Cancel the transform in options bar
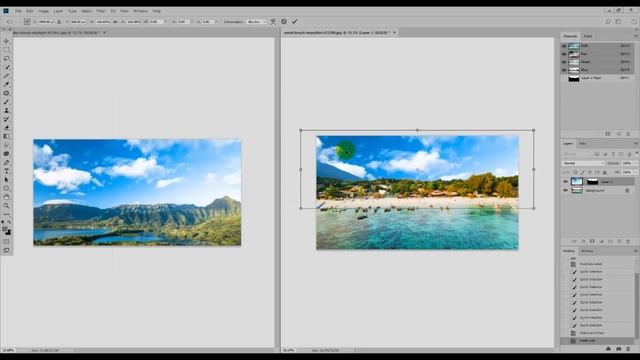Image resolution: width=640 pixels, height=360 pixels. [x=284, y=21]
